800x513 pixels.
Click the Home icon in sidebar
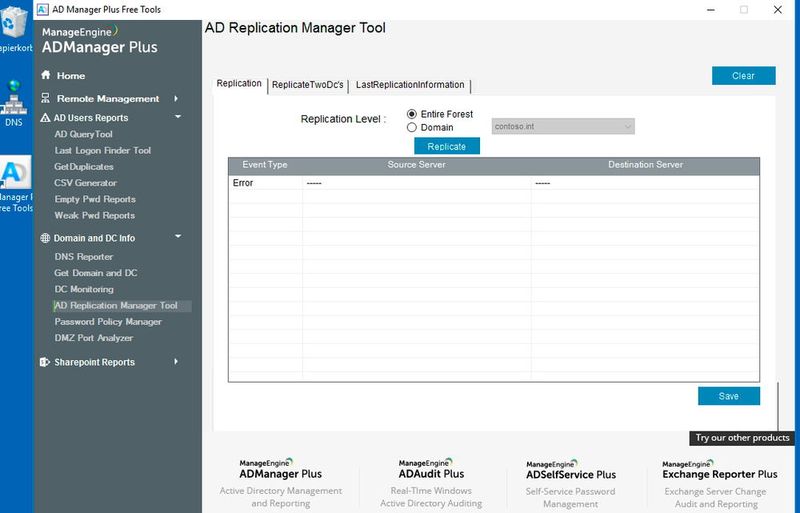[45, 76]
